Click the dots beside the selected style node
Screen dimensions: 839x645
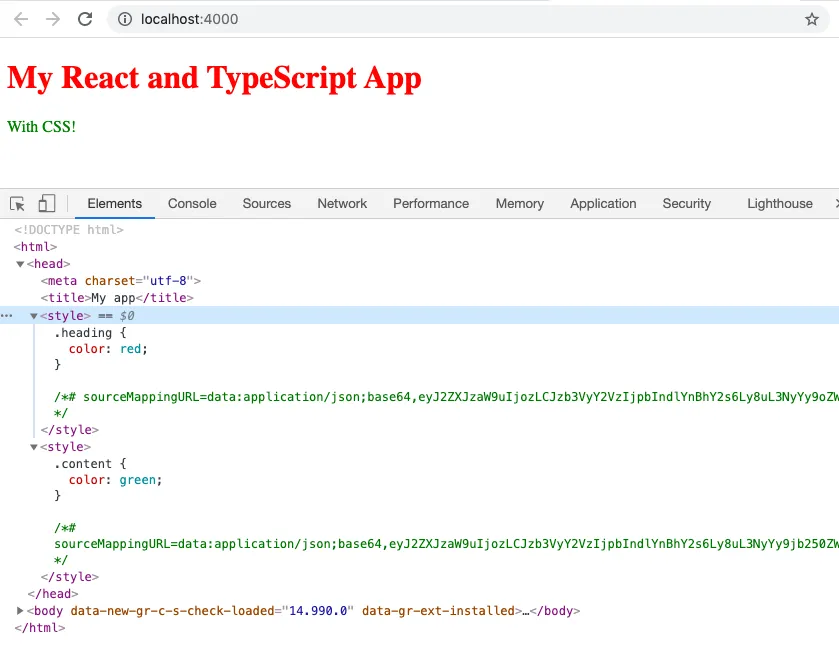(x=7, y=315)
